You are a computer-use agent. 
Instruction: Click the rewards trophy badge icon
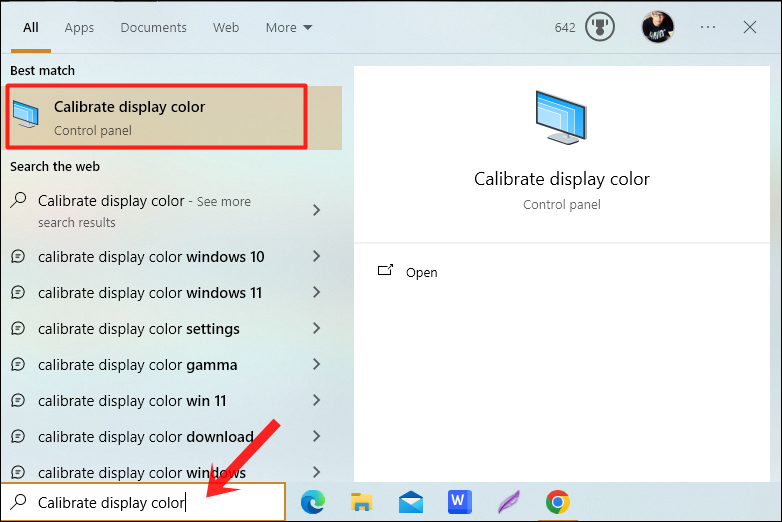(x=599, y=27)
